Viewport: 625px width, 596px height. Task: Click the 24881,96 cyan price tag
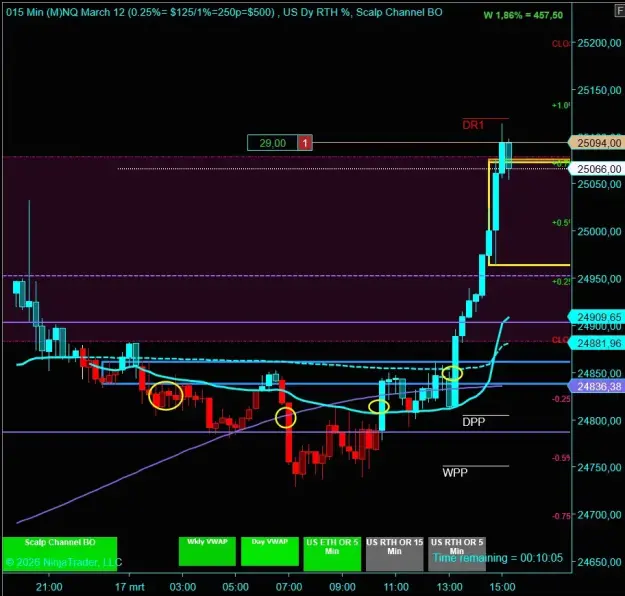coord(596,343)
